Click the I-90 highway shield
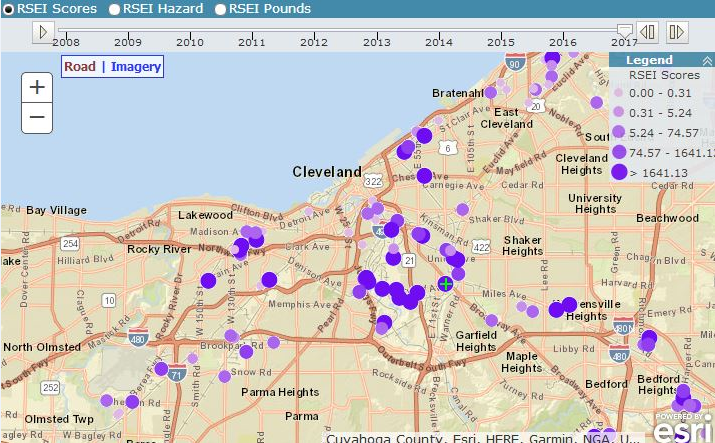Screen dimensions: 715x443 click(515, 62)
